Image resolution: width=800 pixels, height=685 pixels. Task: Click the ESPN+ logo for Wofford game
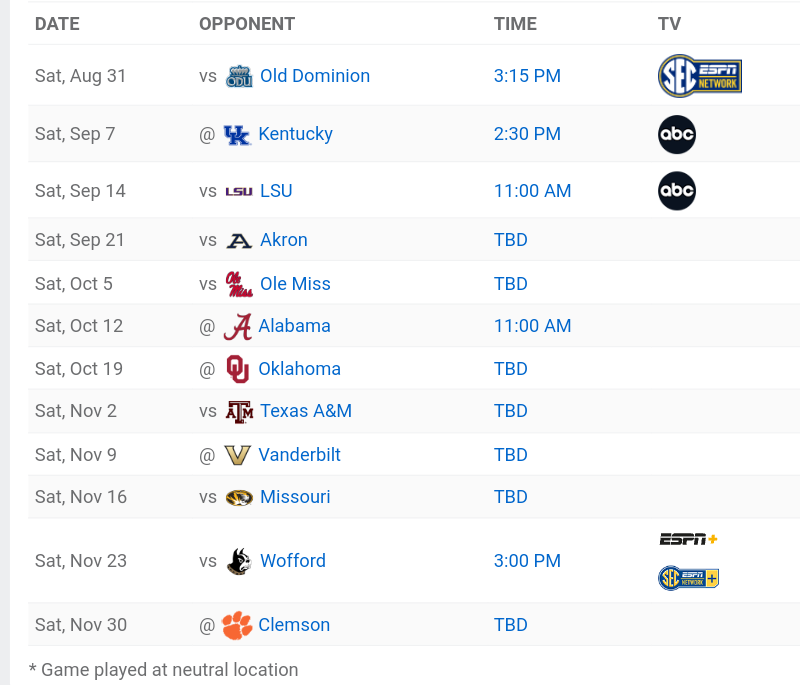[688, 539]
